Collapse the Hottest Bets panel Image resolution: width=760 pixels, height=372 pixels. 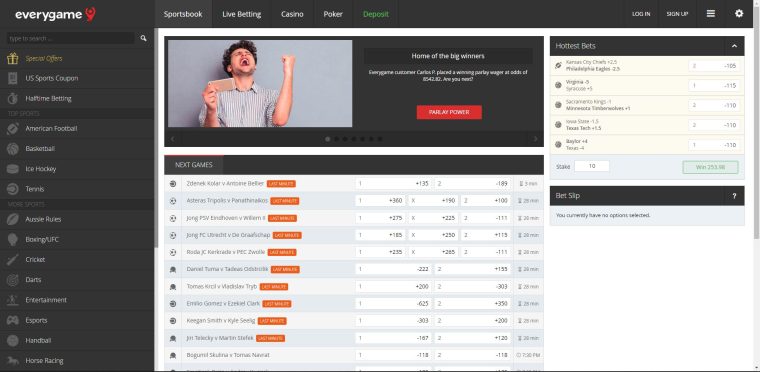coord(734,46)
